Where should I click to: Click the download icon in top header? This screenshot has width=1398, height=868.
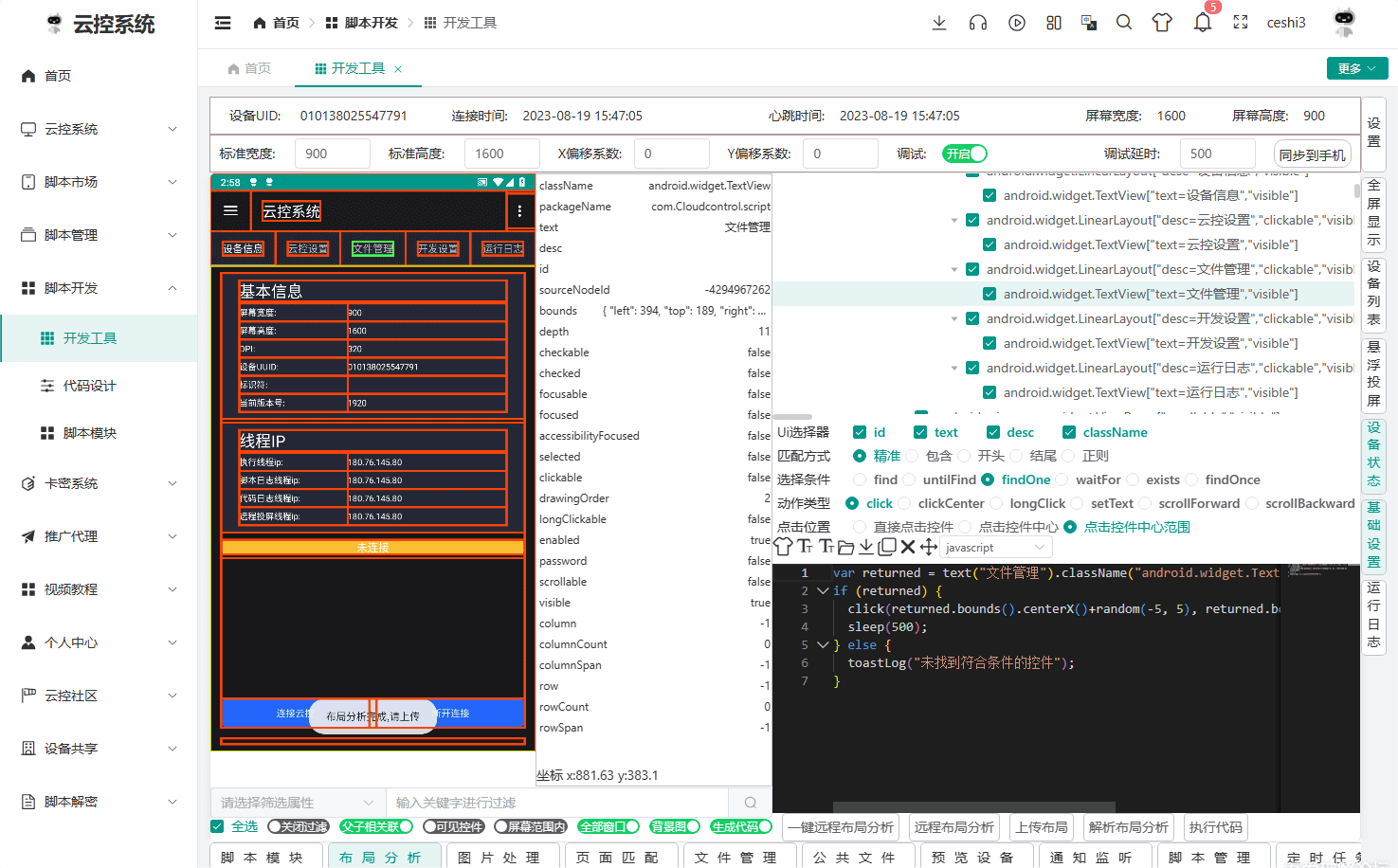coord(939,23)
